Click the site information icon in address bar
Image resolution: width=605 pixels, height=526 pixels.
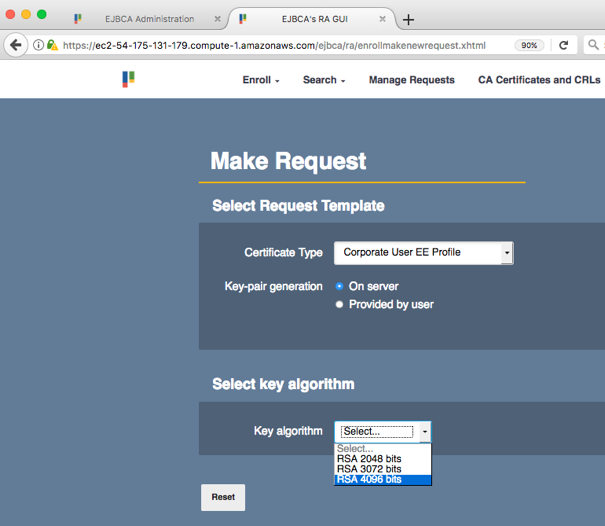click(38, 45)
